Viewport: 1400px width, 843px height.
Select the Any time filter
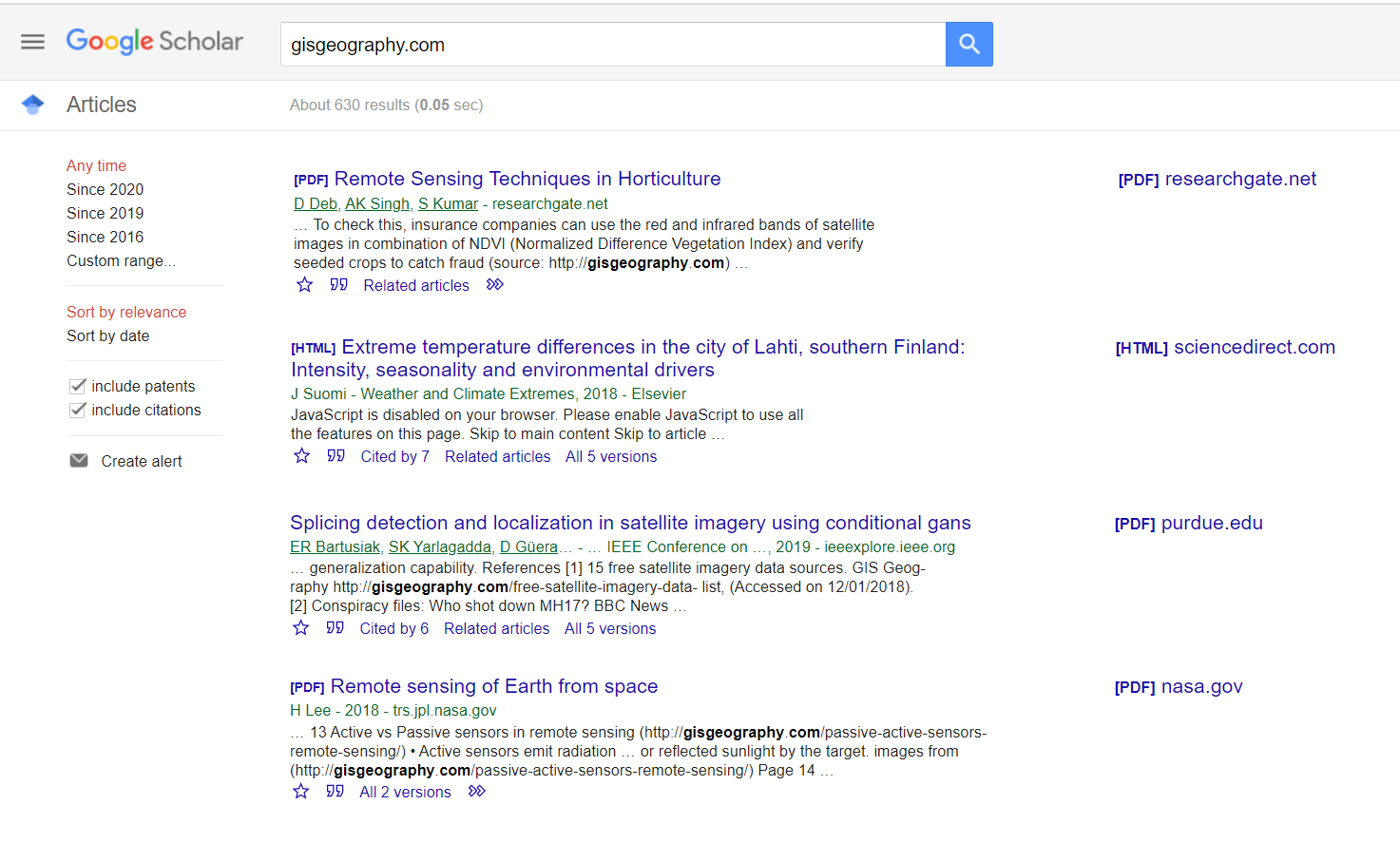[x=96, y=165]
